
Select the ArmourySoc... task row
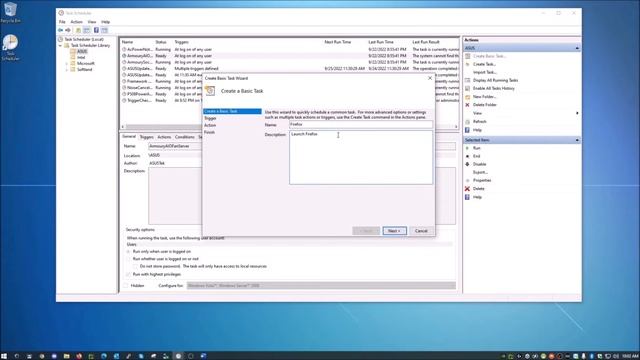[290, 62]
